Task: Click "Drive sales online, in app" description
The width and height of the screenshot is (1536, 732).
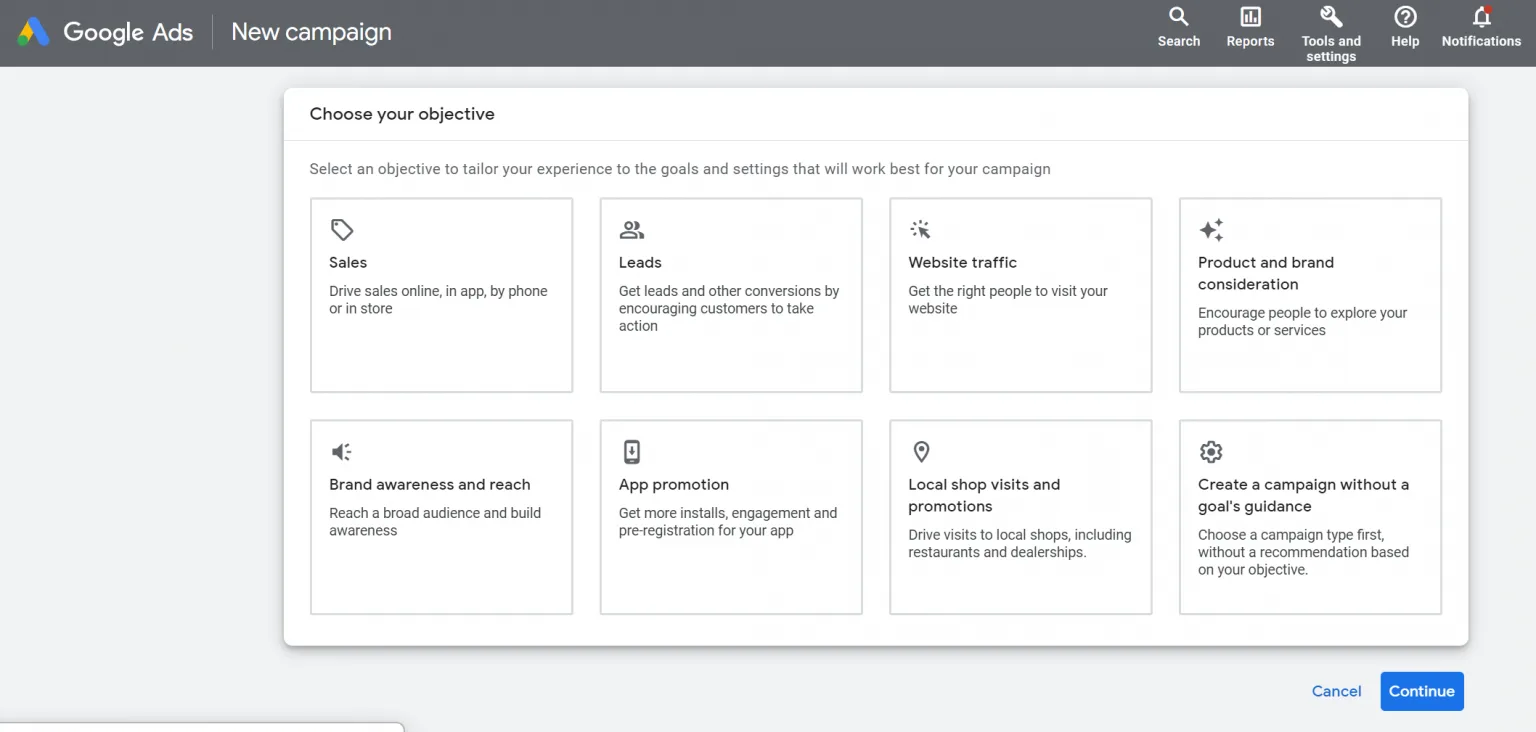Action: click(438, 300)
